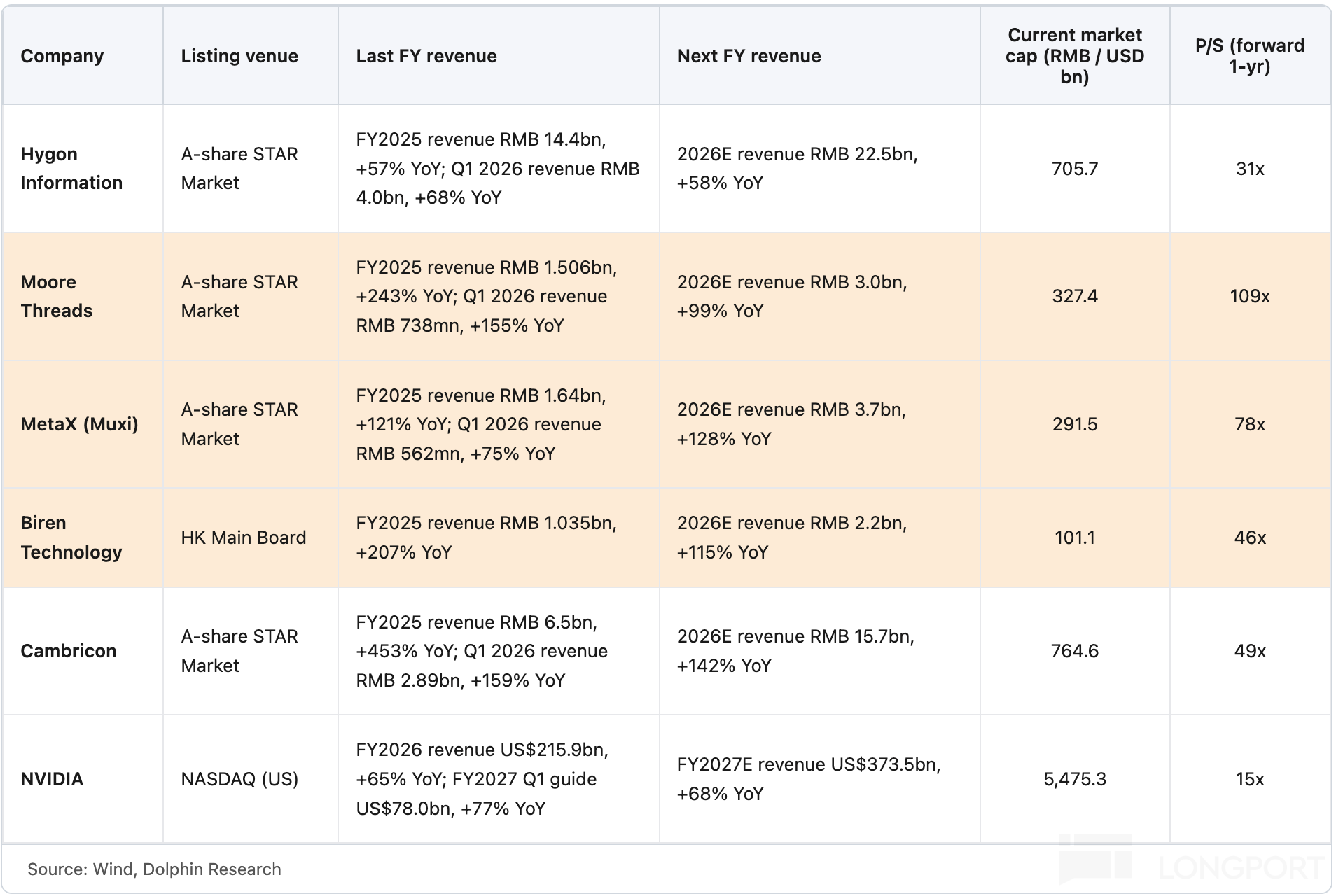Click the Last FY revenue header
Screen dimensions: 1336x896
tap(426, 56)
